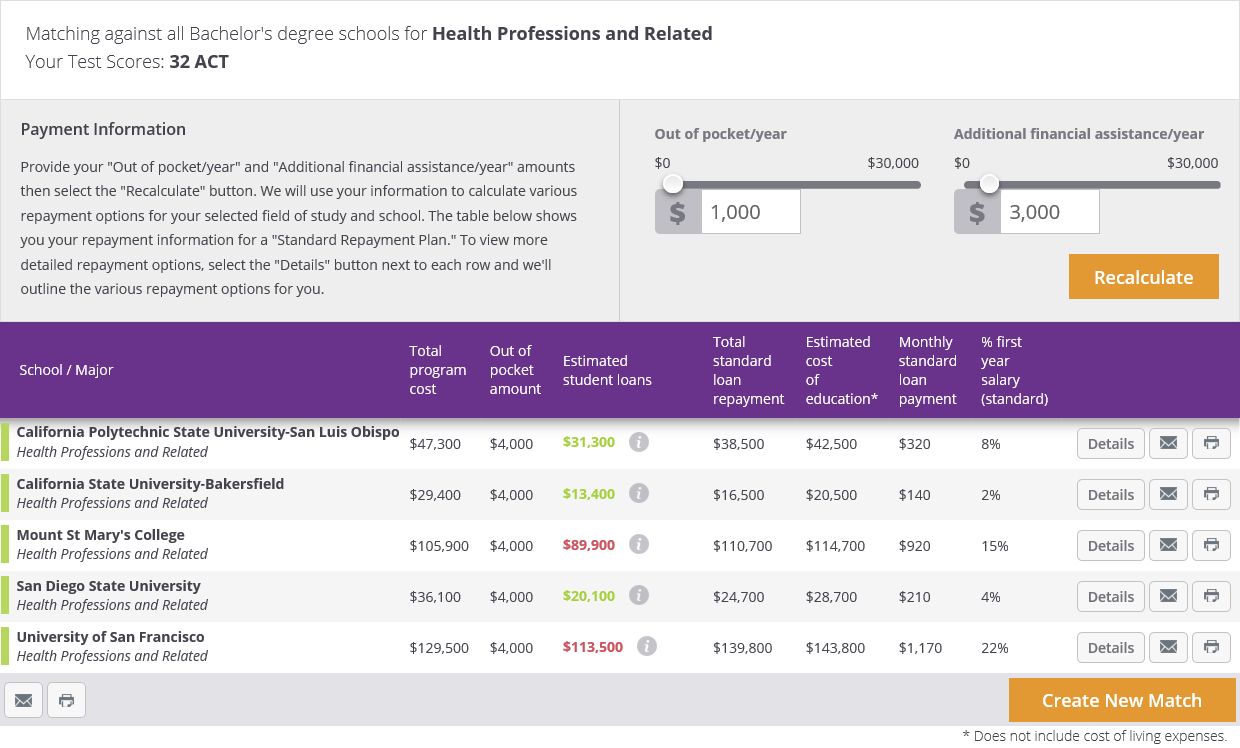Click info icon next to $89,900 student loans
Viewport: 1240px width, 748px height.
639,544
